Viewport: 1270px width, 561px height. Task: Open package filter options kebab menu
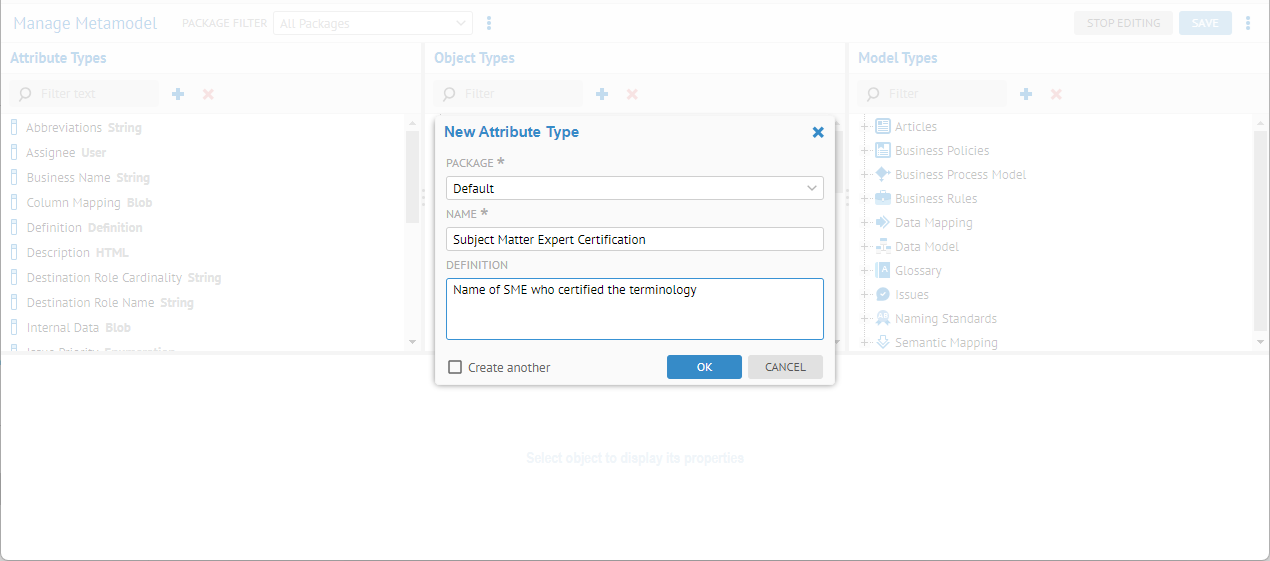pyautogui.click(x=489, y=23)
